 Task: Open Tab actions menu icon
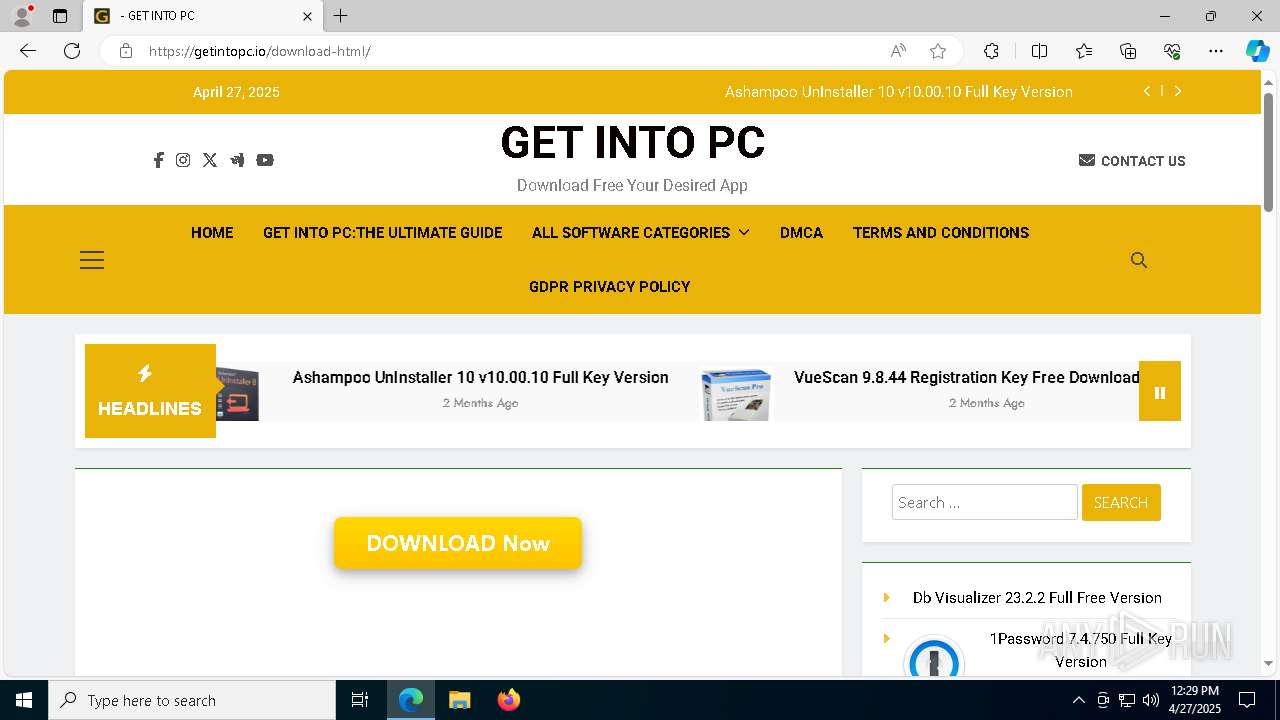60,16
